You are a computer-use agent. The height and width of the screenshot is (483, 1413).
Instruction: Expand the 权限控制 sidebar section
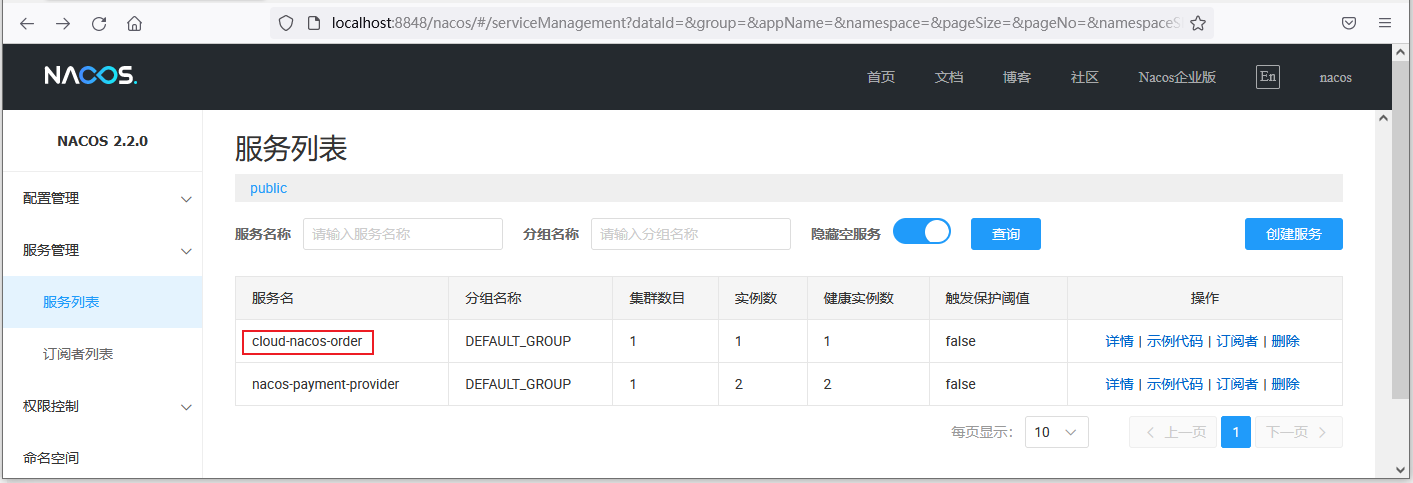(102, 406)
